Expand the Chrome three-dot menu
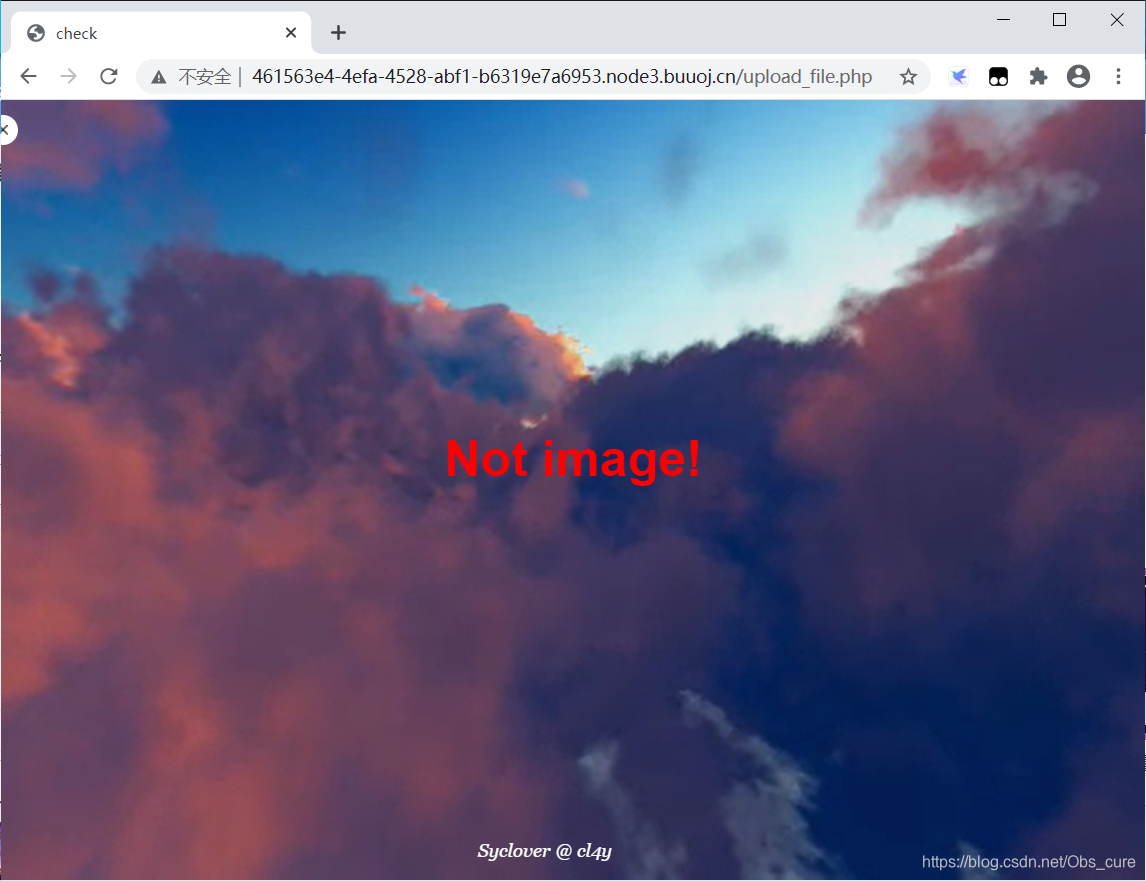The height and width of the screenshot is (881, 1146). (x=1118, y=77)
